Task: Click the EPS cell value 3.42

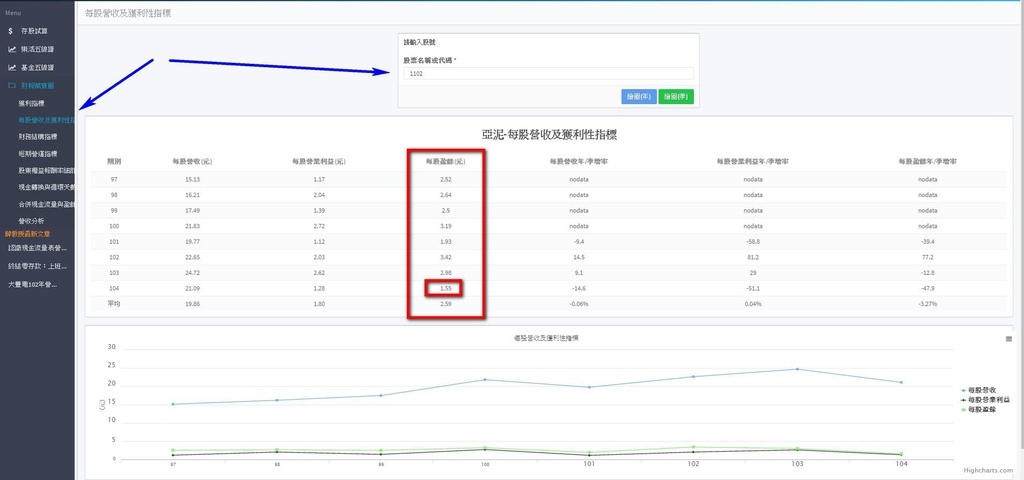Action: pos(445,257)
